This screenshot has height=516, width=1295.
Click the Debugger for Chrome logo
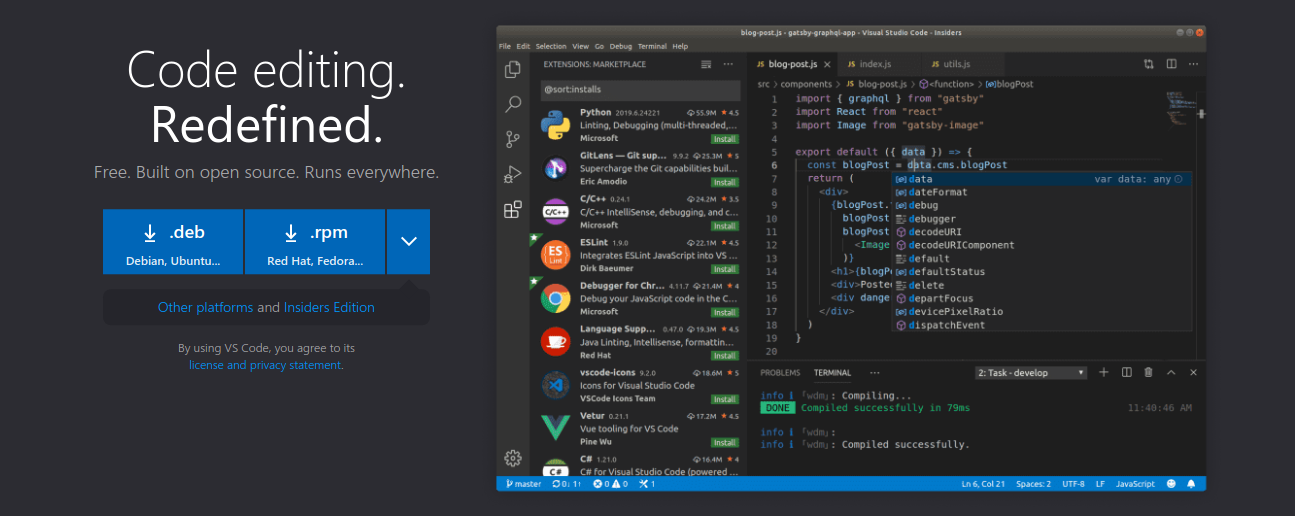pos(555,298)
